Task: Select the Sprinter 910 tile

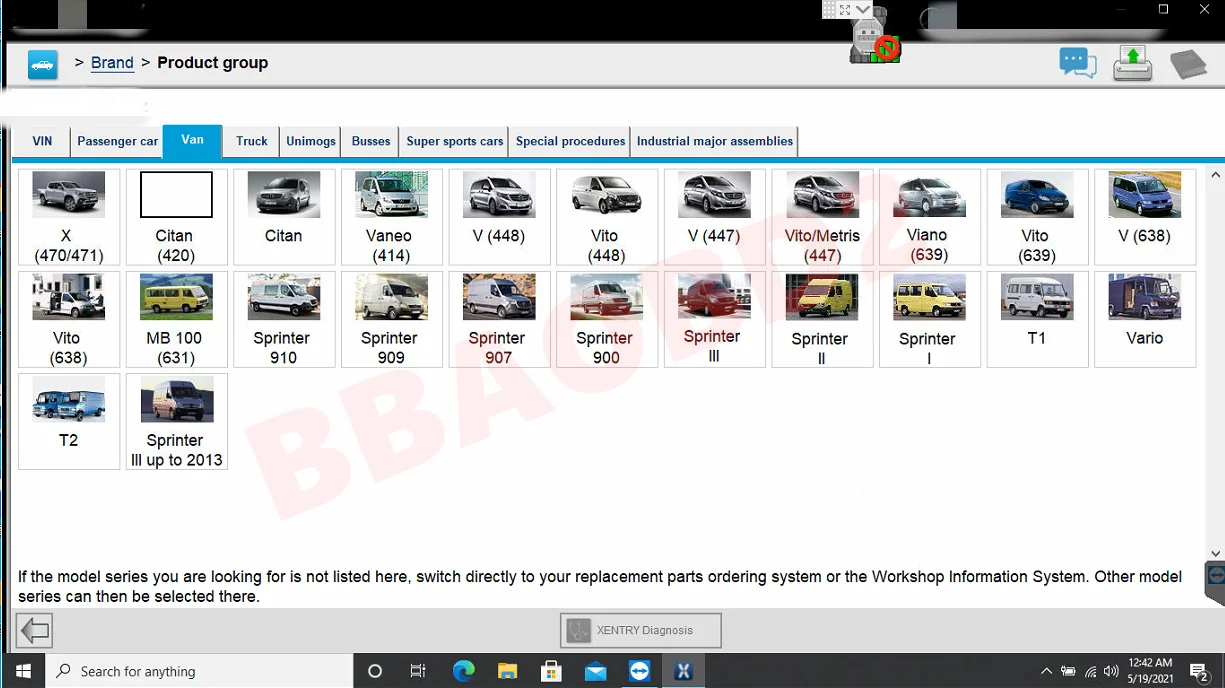Action: [284, 319]
